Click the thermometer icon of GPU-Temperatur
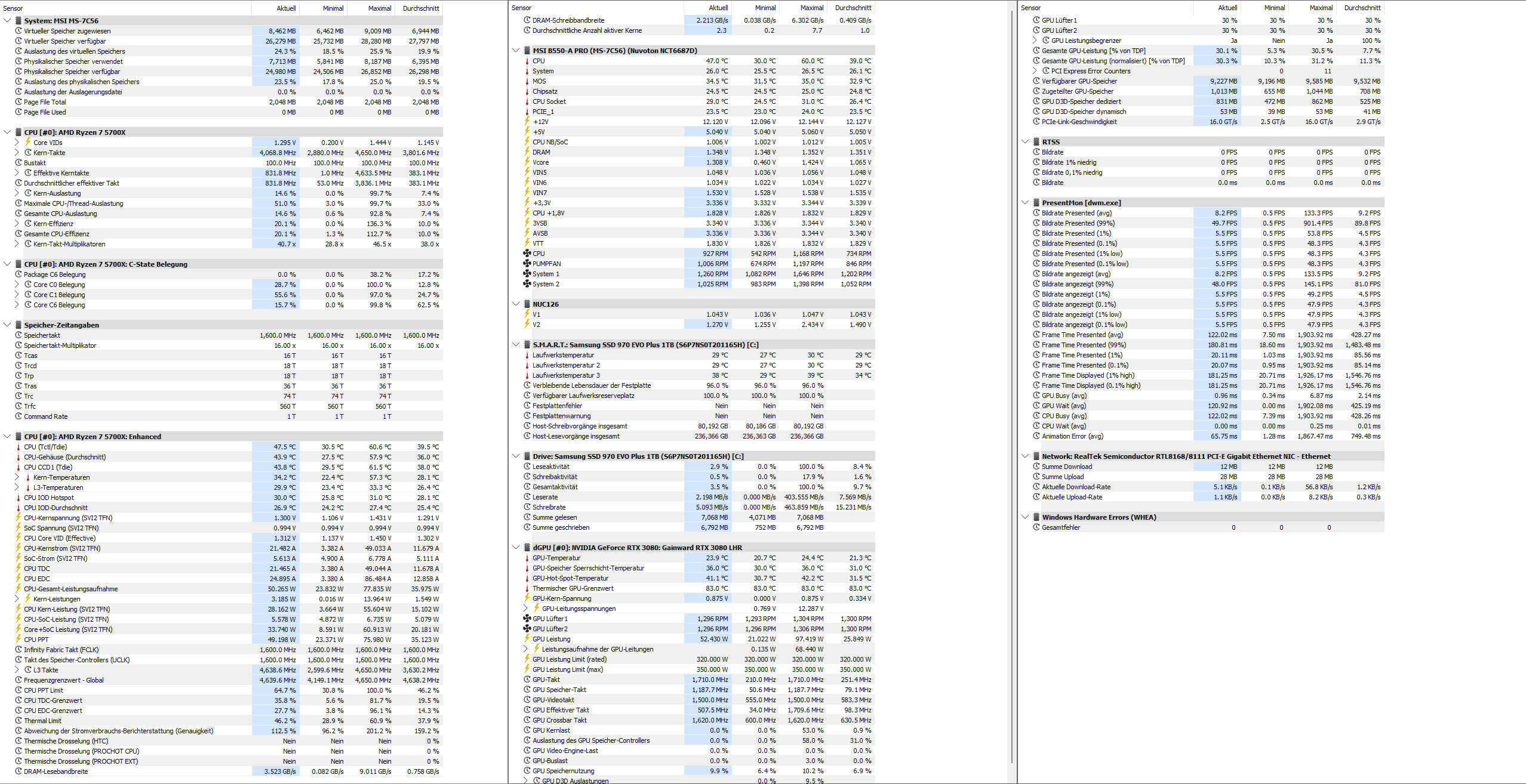 [x=527, y=558]
